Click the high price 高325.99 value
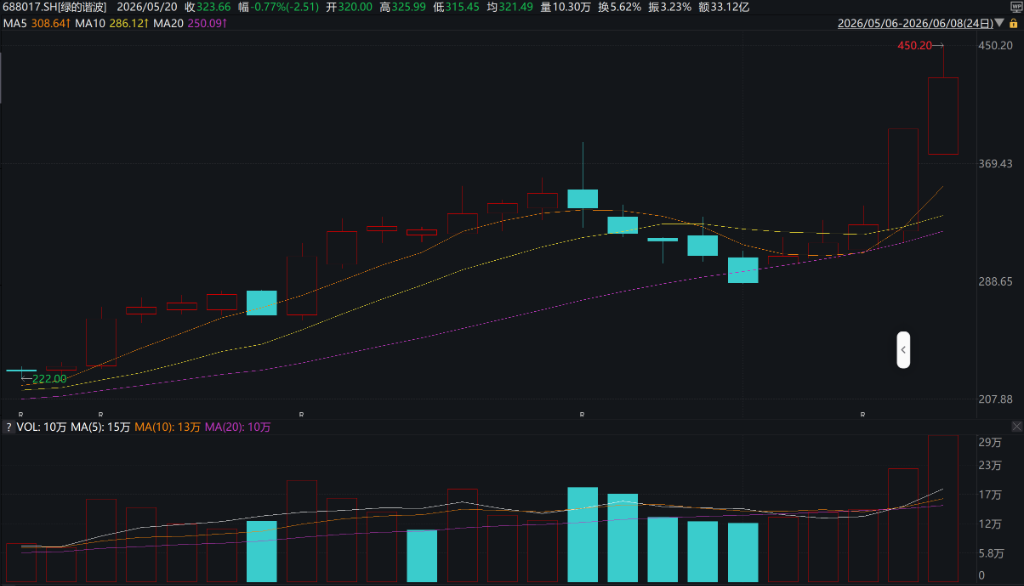 click(x=402, y=7)
